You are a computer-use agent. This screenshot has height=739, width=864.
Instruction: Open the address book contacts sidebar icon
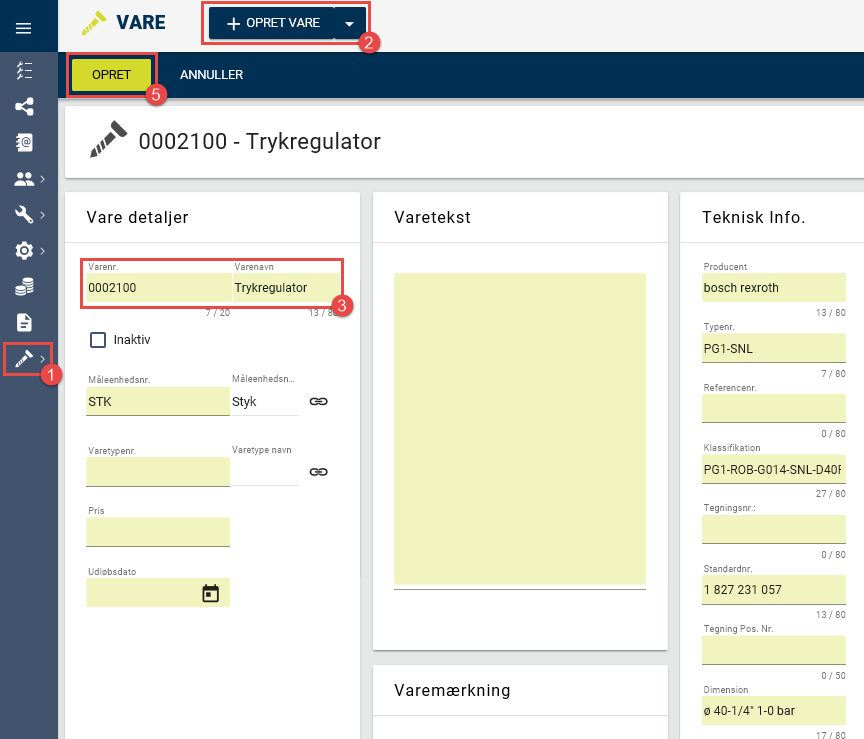click(x=24, y=142)
